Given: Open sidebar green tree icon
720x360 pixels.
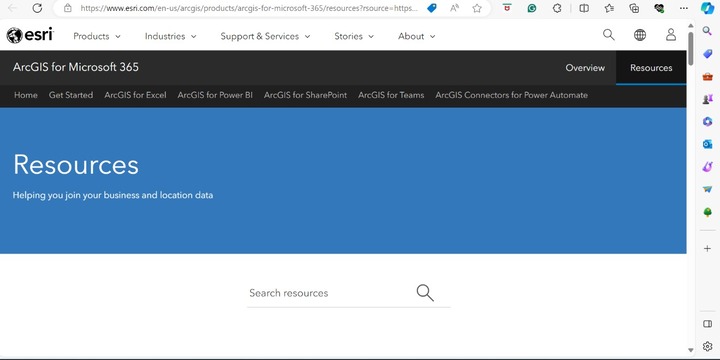Looking at the screenshot, I should click(x=707, y=212).
